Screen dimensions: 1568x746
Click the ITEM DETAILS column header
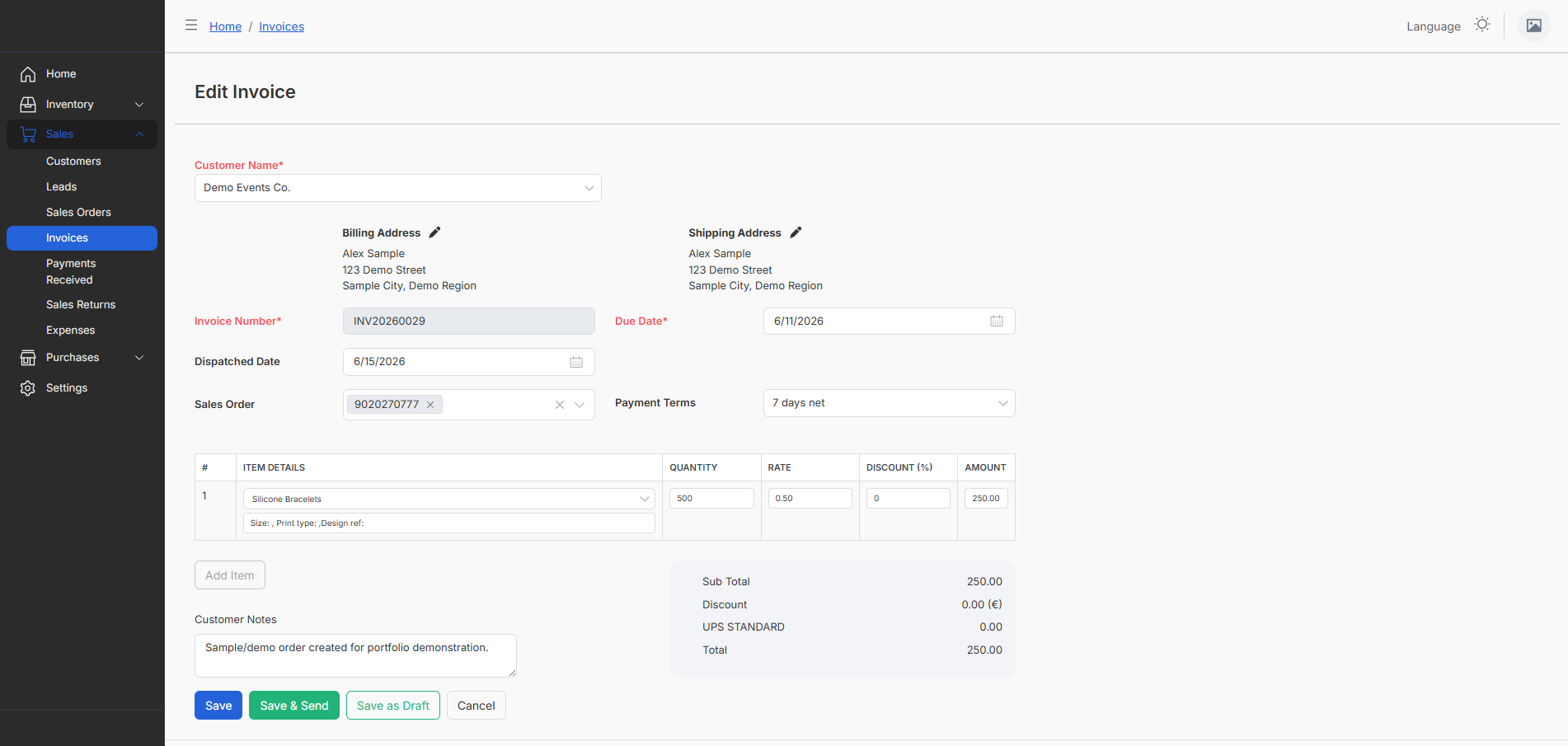pyautogui.click(x=274, y=467)
